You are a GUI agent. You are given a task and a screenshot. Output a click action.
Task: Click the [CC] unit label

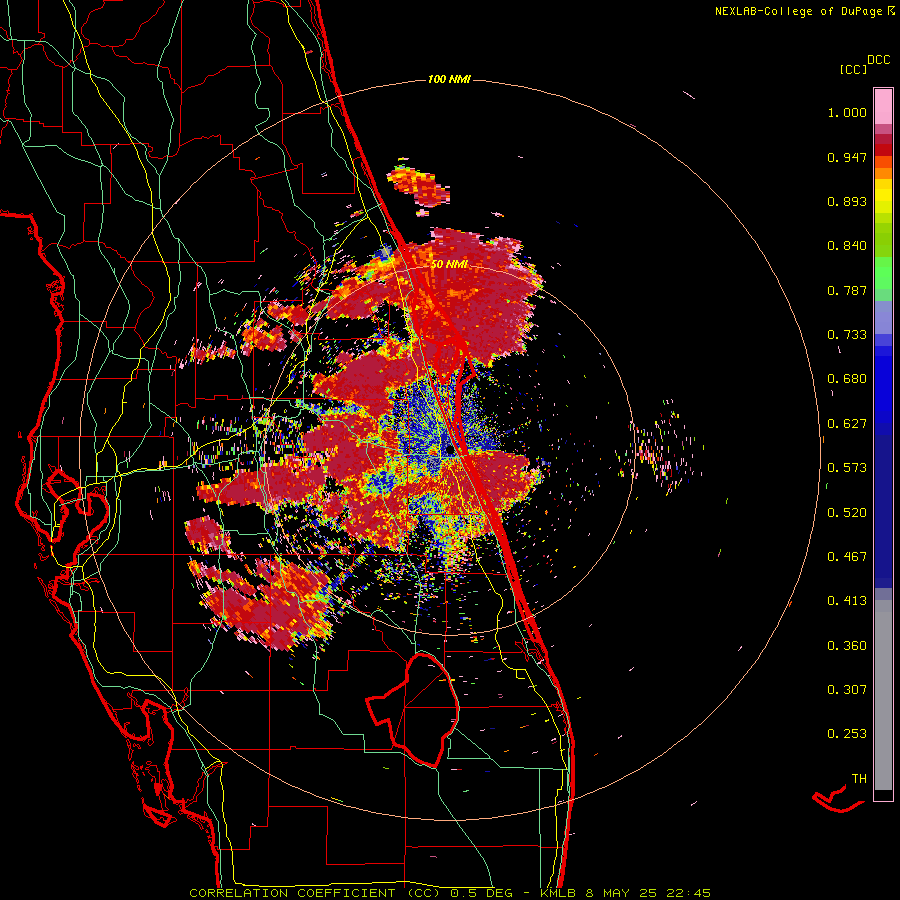(854, 69)
